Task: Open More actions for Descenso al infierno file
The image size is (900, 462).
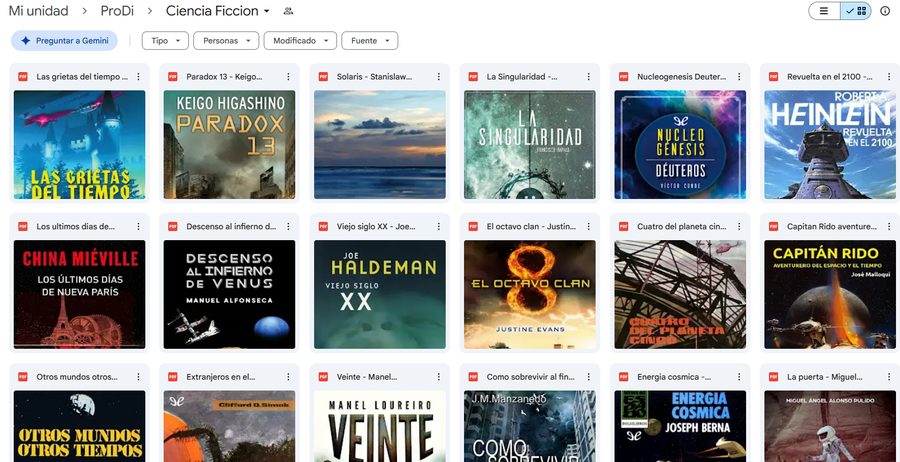Action: pyautogui.click(x=288, y=227)
